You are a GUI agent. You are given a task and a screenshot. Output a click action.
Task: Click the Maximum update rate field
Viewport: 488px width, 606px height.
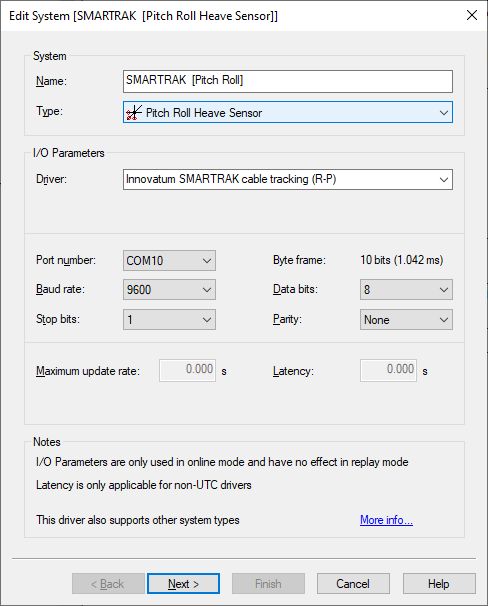coord(187,370)
